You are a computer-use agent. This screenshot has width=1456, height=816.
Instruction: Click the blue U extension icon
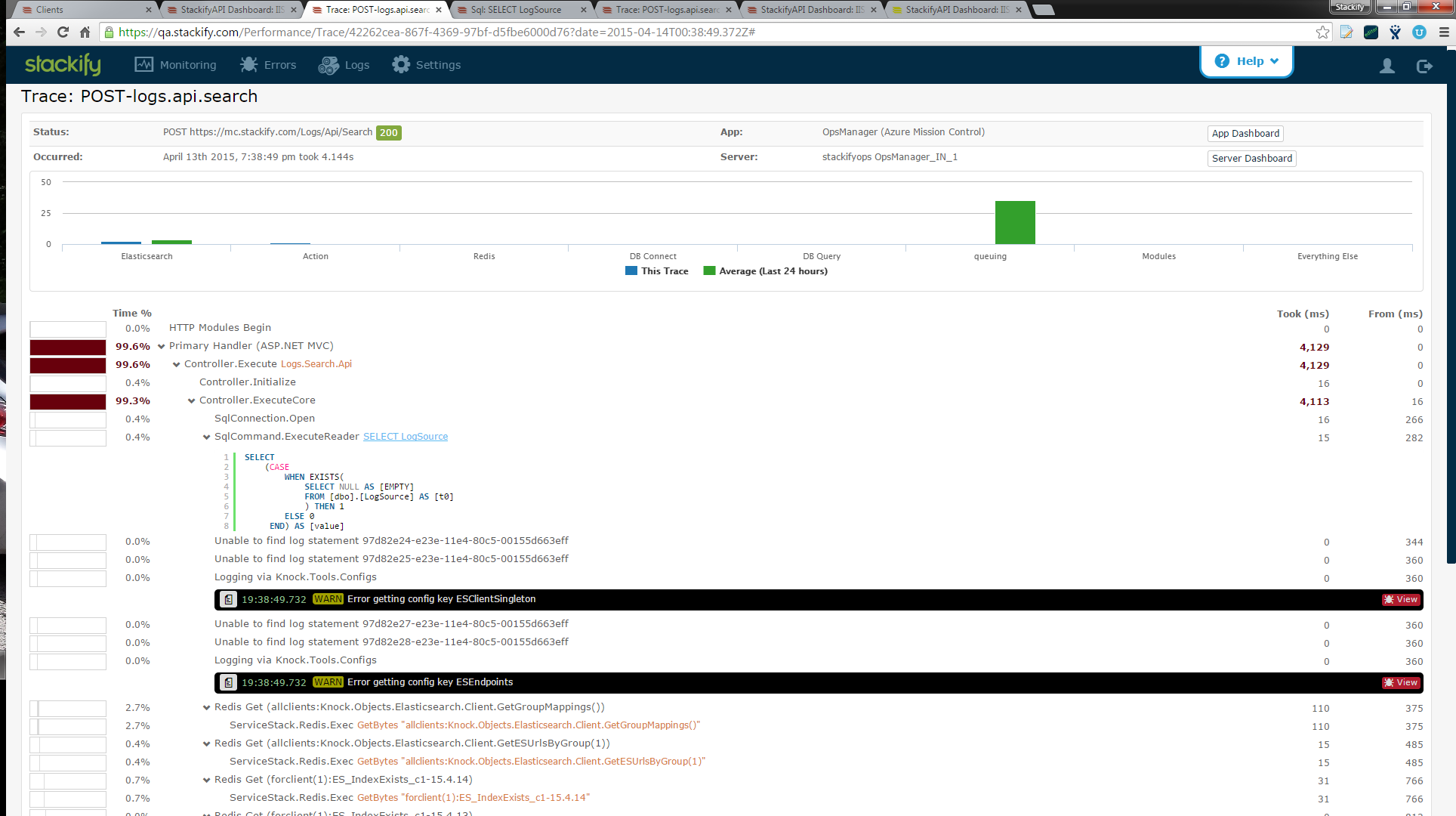click(x=1419, y=32)
